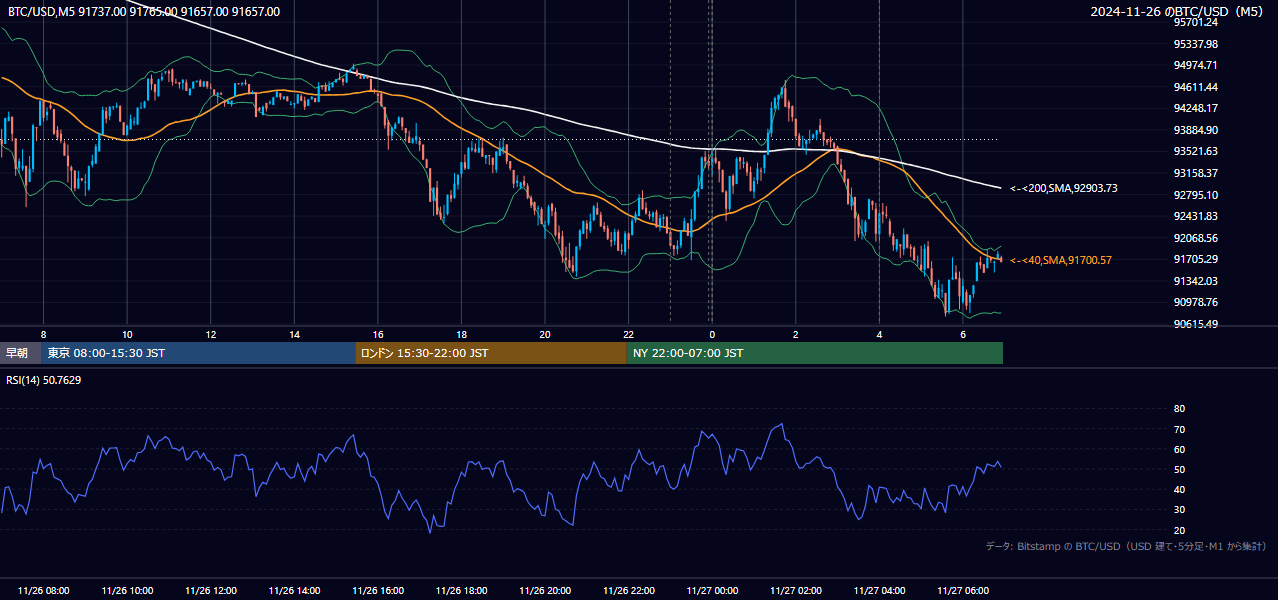Click the bottom time label 11/26 16:00
The height and width of the screenshot is (600, 1278).
tap(378, 590)
